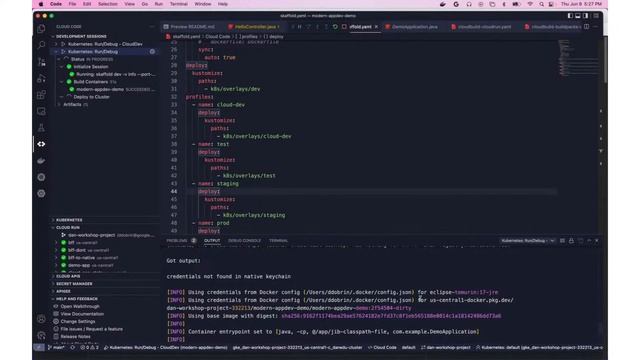Viewport: 640px width, 360px height.
Task: Open the HelloController.java editor tab
Action: 255,27
